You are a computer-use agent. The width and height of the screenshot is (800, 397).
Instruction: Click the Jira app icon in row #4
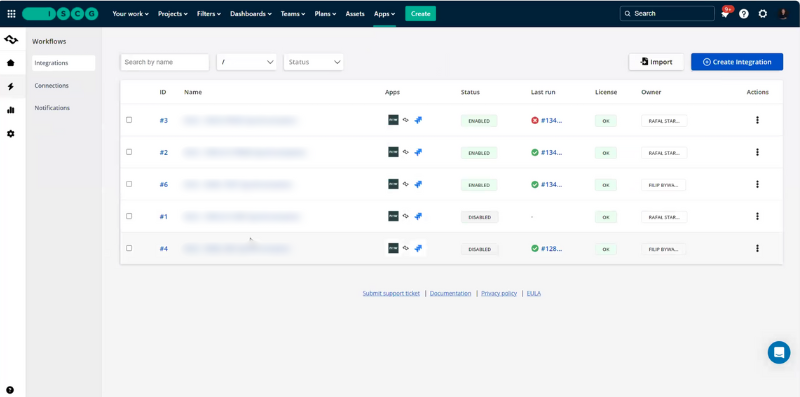click(418, 249)
